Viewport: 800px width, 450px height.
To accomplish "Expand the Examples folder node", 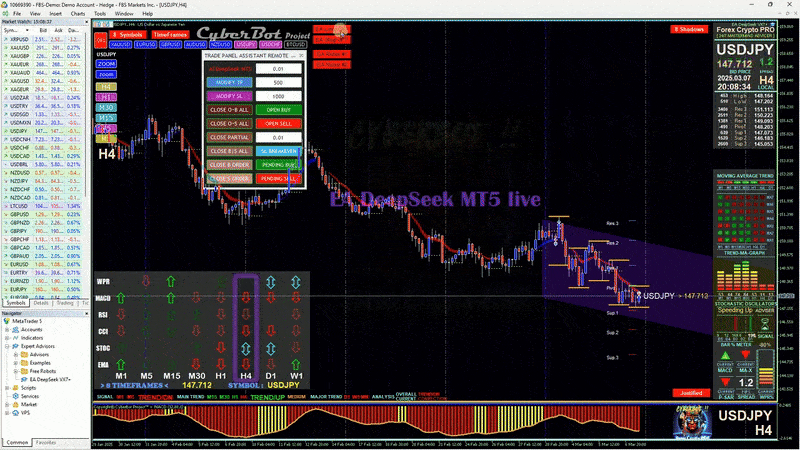I will pos(15,363).
